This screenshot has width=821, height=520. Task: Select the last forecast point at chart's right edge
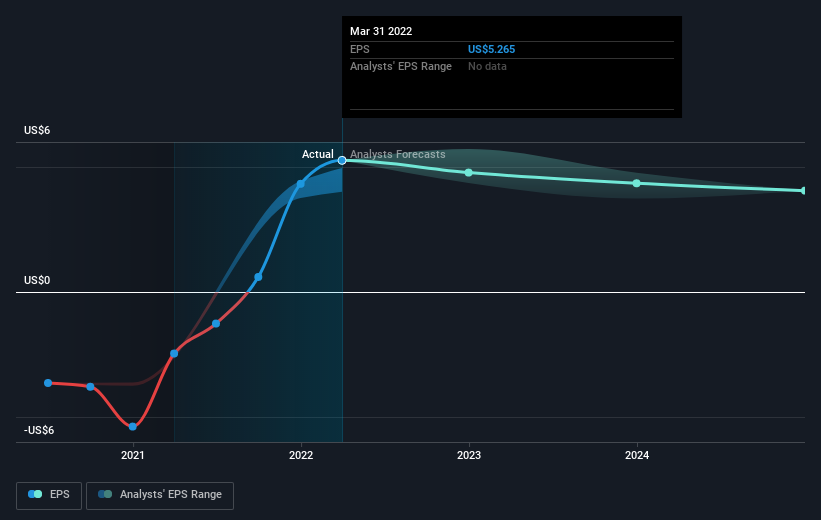[x=804, y=191]
